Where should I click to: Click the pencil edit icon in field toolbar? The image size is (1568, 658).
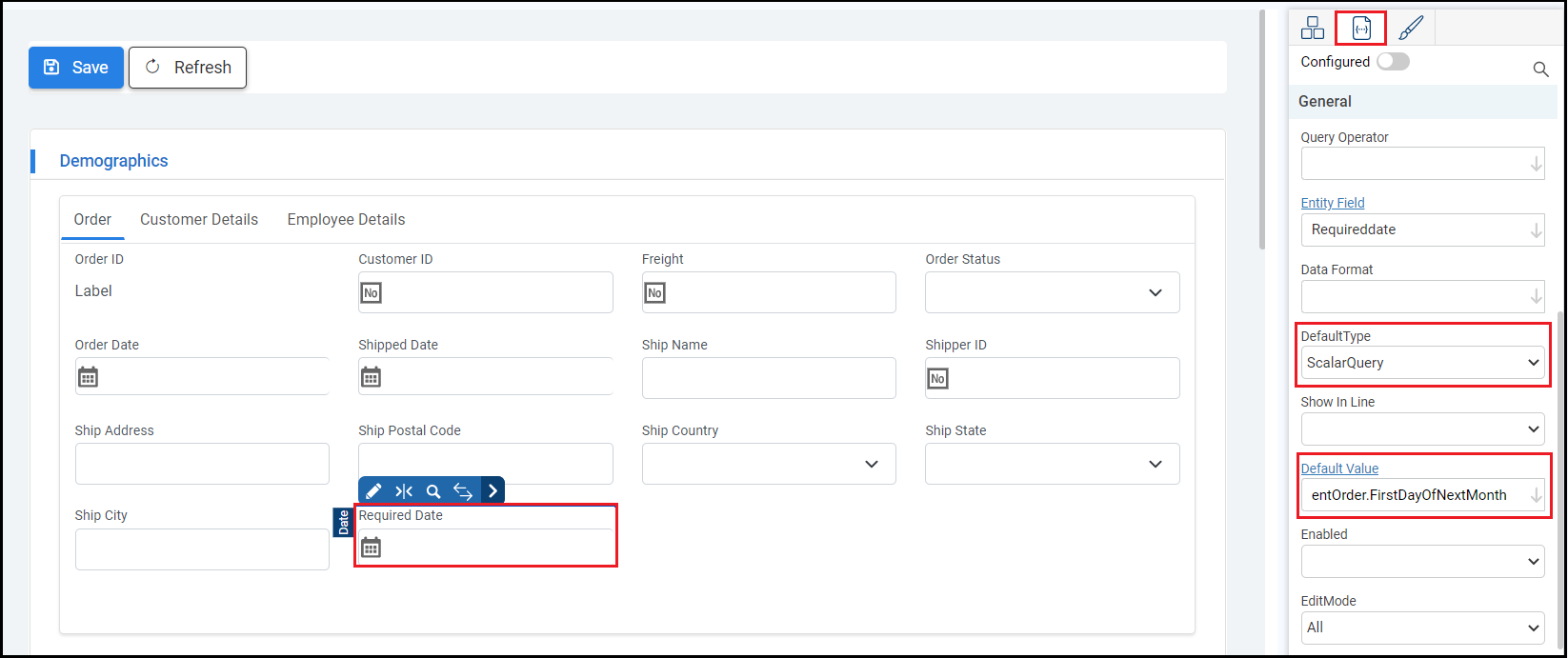[x=373, y=491]
